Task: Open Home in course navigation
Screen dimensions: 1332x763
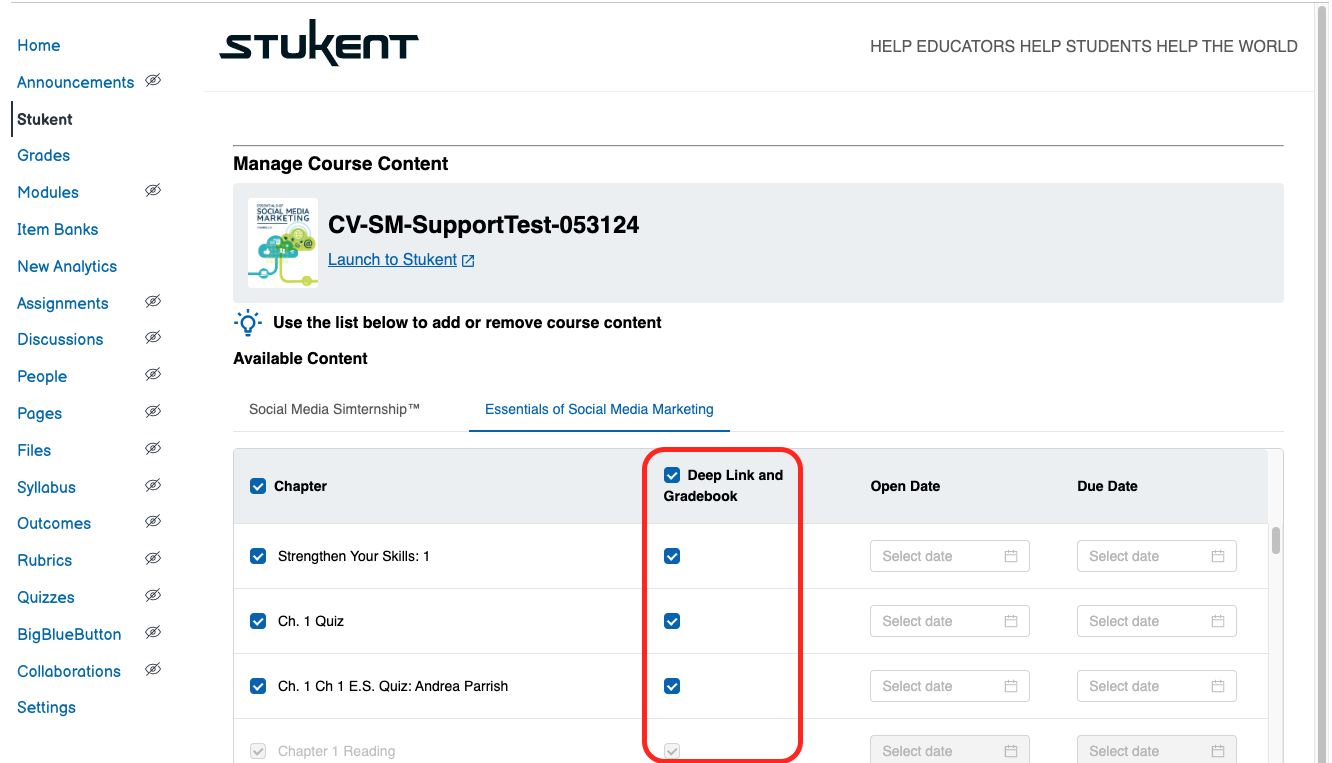Action: [x=38, y=45]
